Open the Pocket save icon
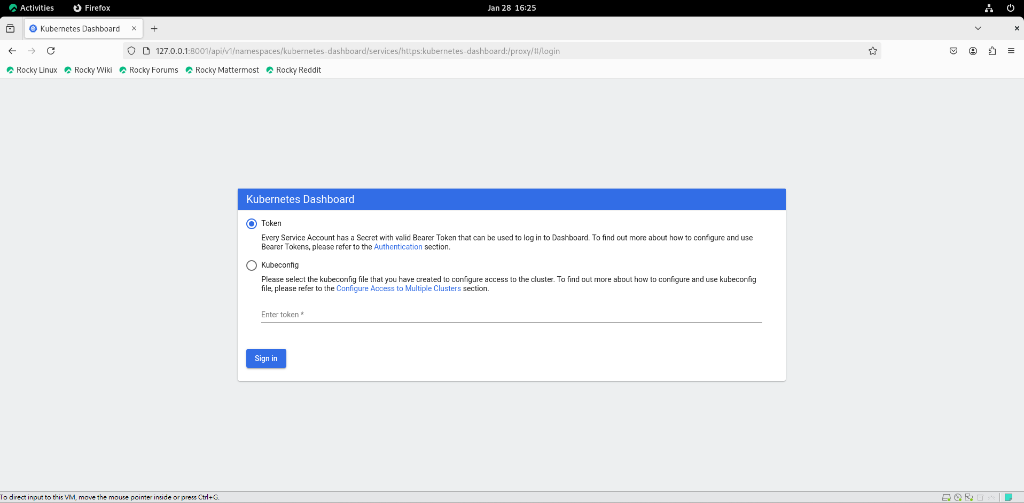 click(x=953, y=51)
